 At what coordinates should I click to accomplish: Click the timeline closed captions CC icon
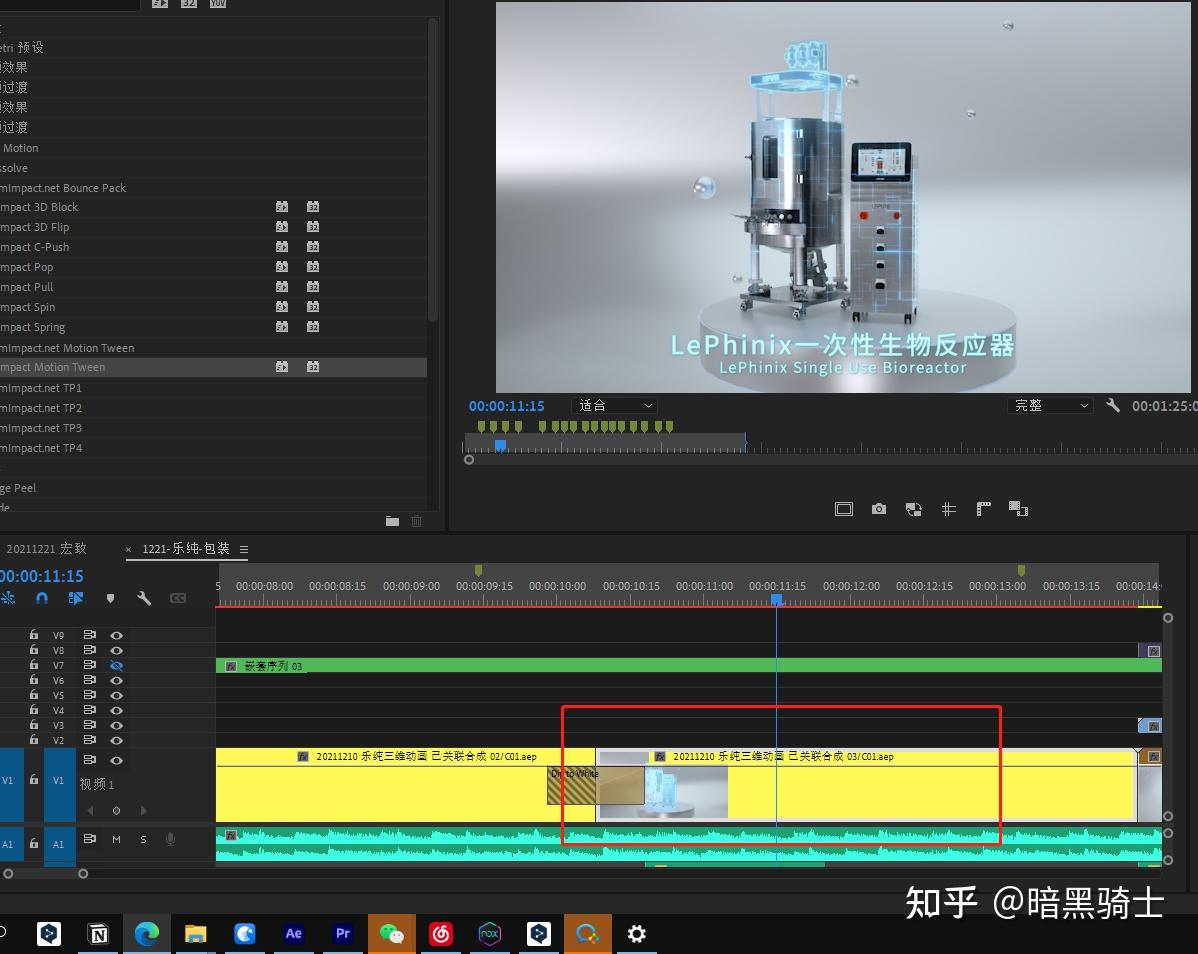(178, 598)
